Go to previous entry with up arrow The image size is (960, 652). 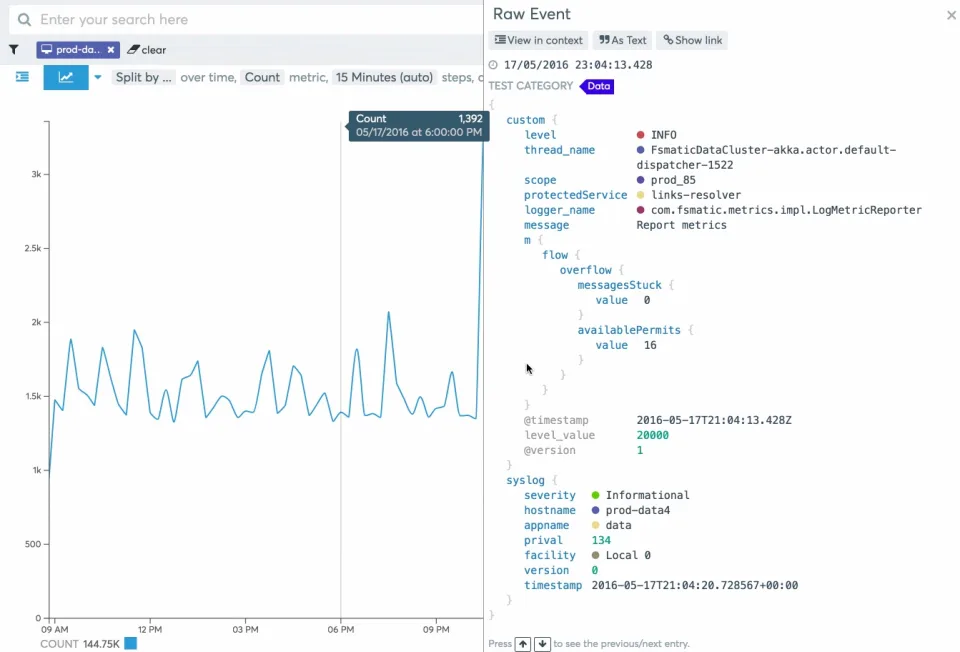pos(522,644)
